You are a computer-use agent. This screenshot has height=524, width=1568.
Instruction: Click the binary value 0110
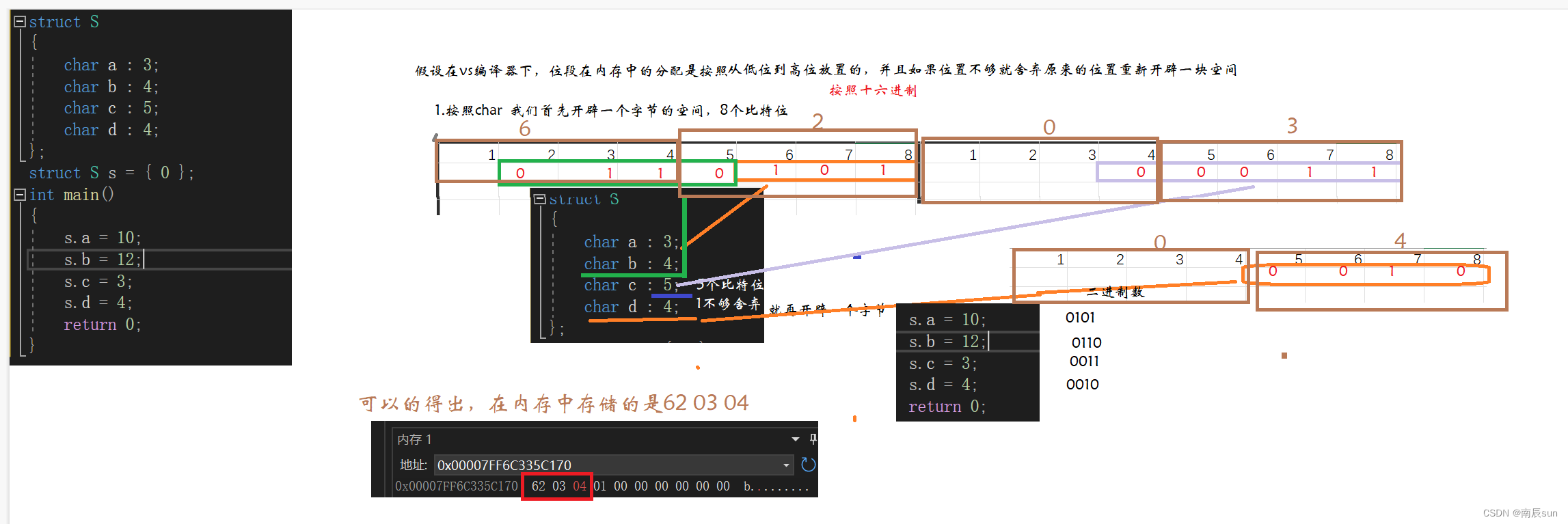click(x=1086, y=342)
